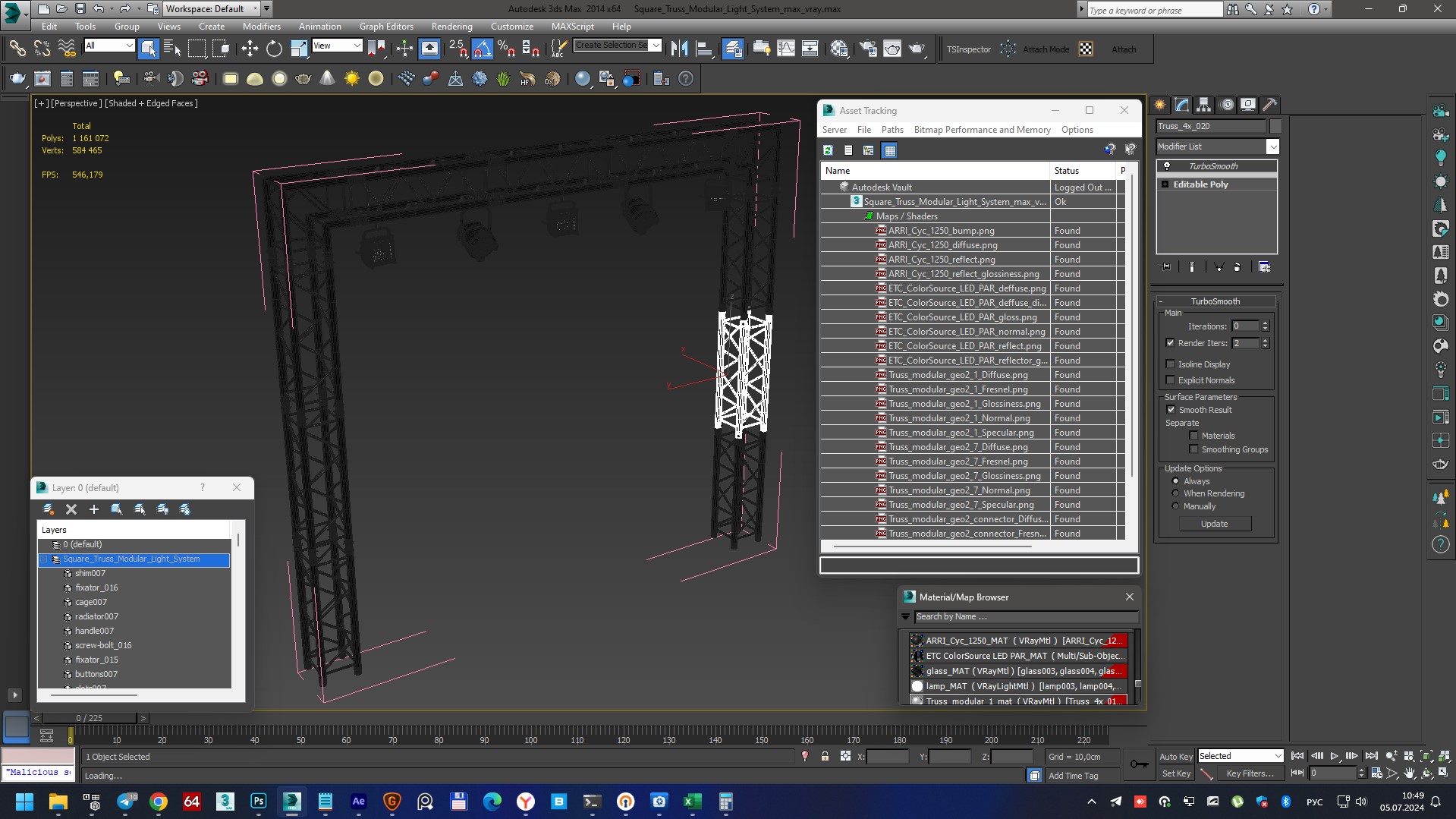
Task: Open the Modifier List dropdown
Action: click(x=1272, y=146)
